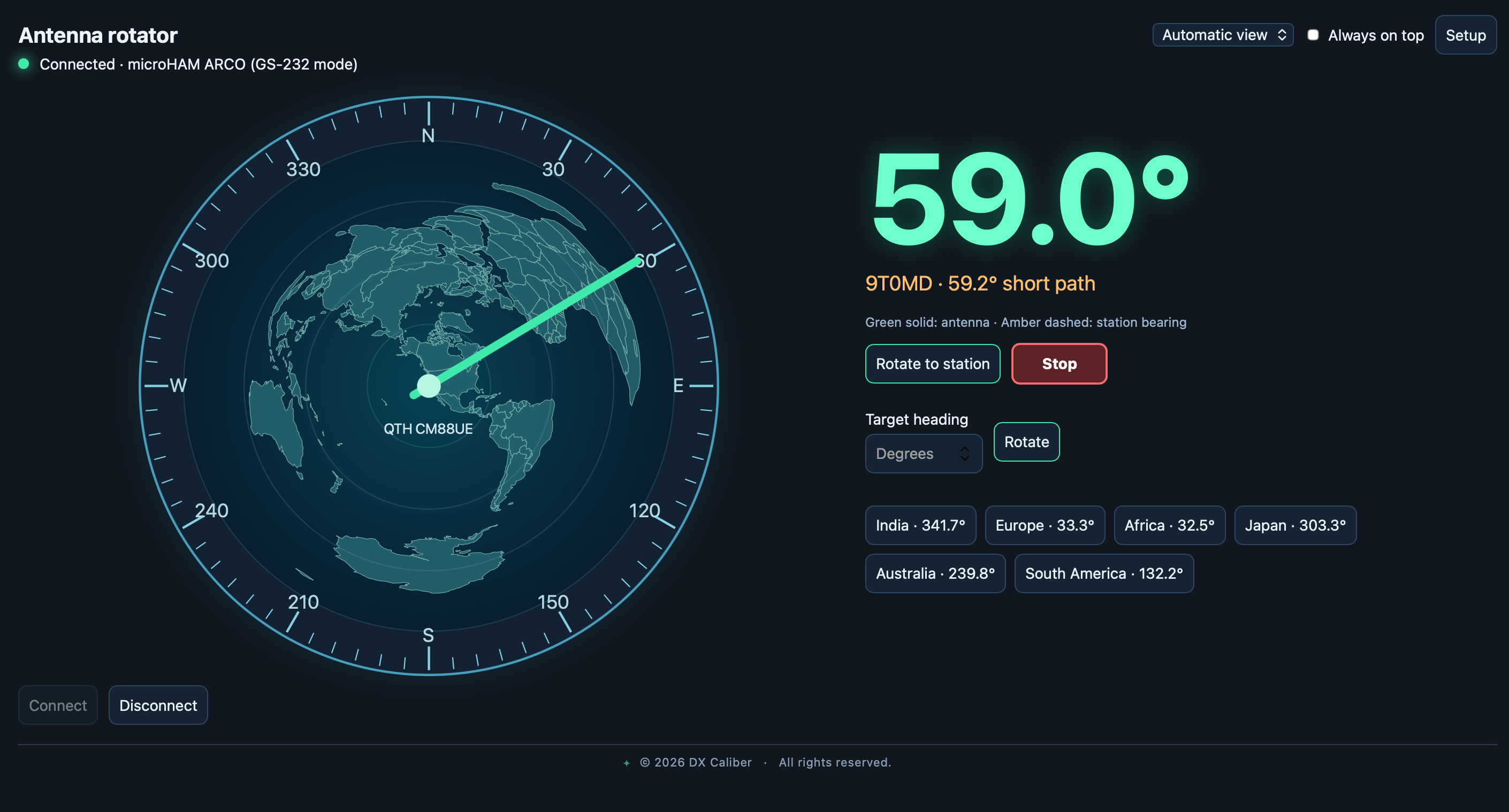Click the Degrees field stepper arrows
The image size is (1509, 812).
pyautogui.click(x=964, y=453)
